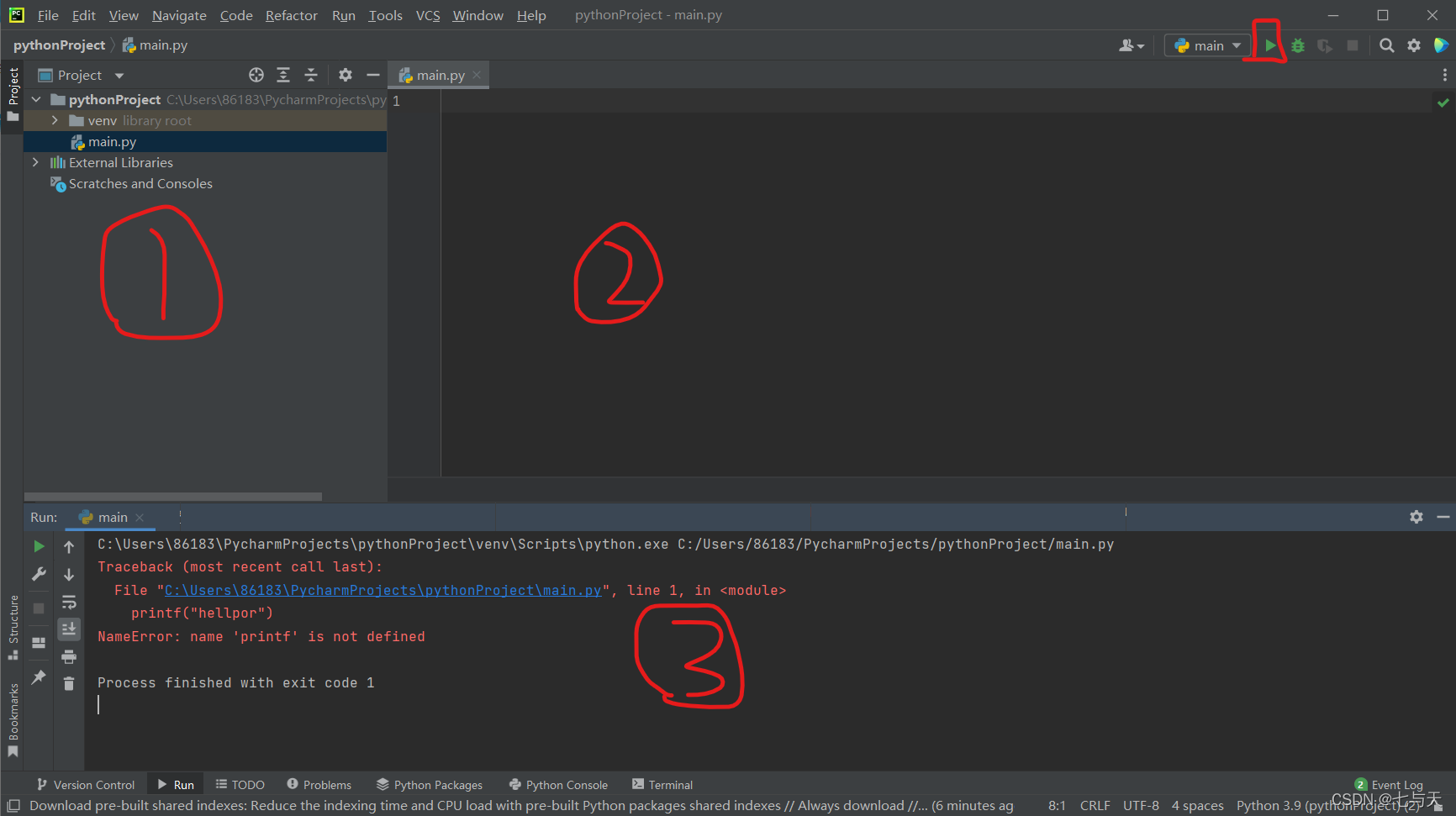Screen dimensions: 1456x816
Task: Click the Select Opened File target icon
Action: pos(256,75)
